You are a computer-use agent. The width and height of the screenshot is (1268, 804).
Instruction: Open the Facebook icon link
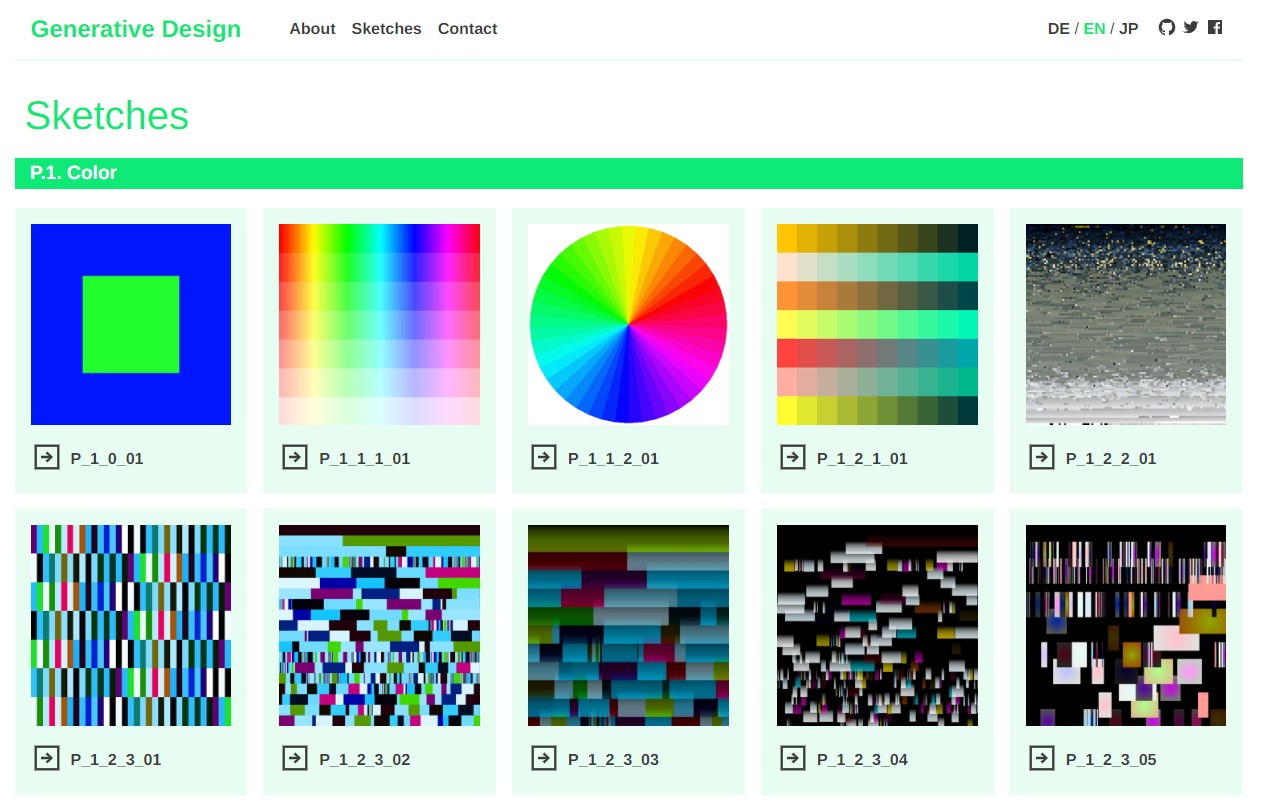point(1214,28)
